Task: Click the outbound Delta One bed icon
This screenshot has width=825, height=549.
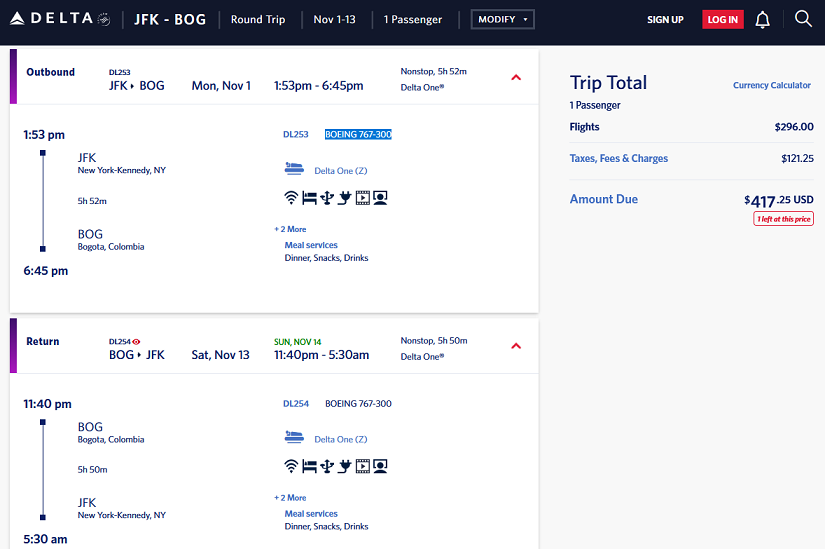Action: [294, 168]
